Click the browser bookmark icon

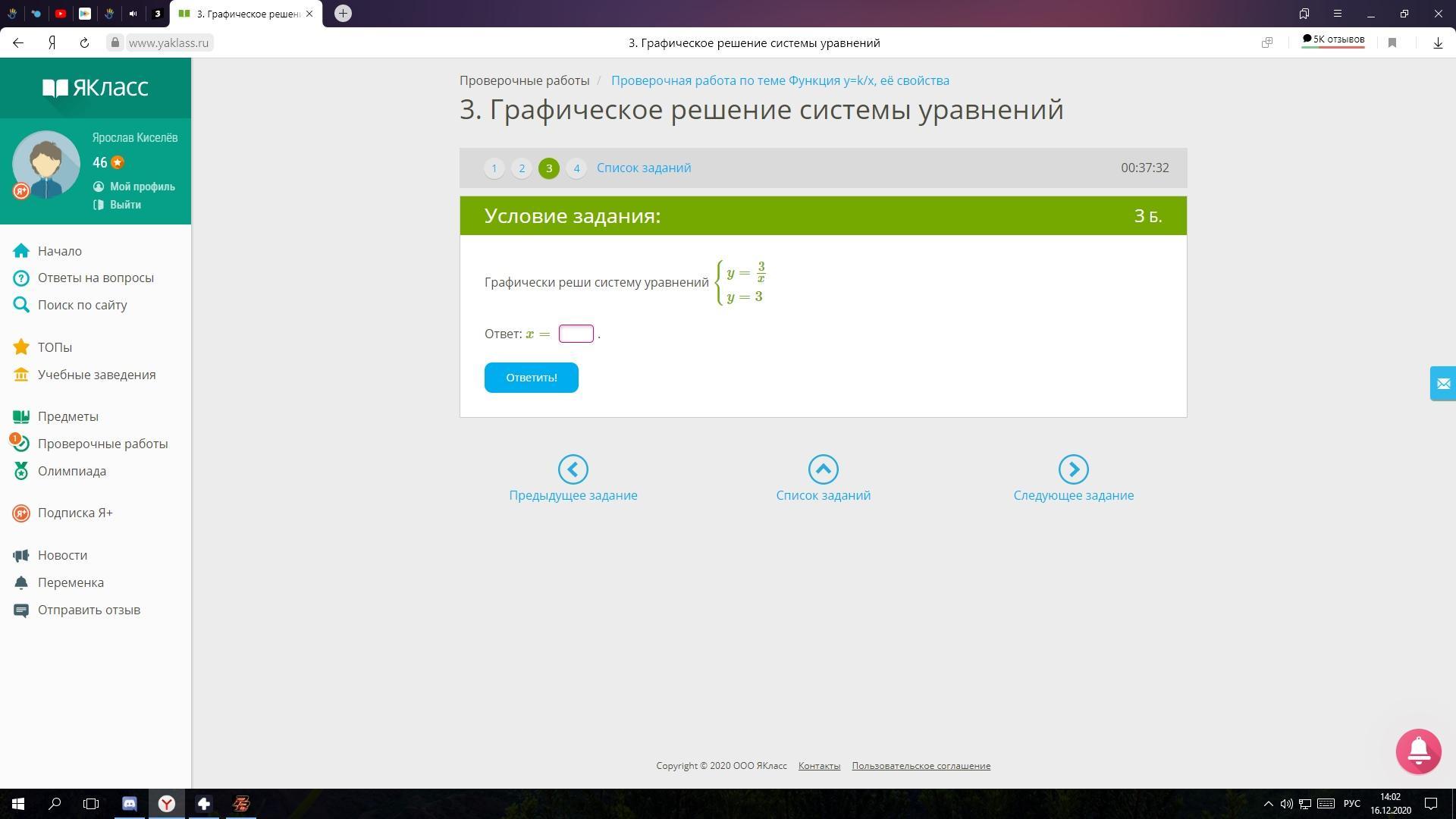tap(1392, 43)
